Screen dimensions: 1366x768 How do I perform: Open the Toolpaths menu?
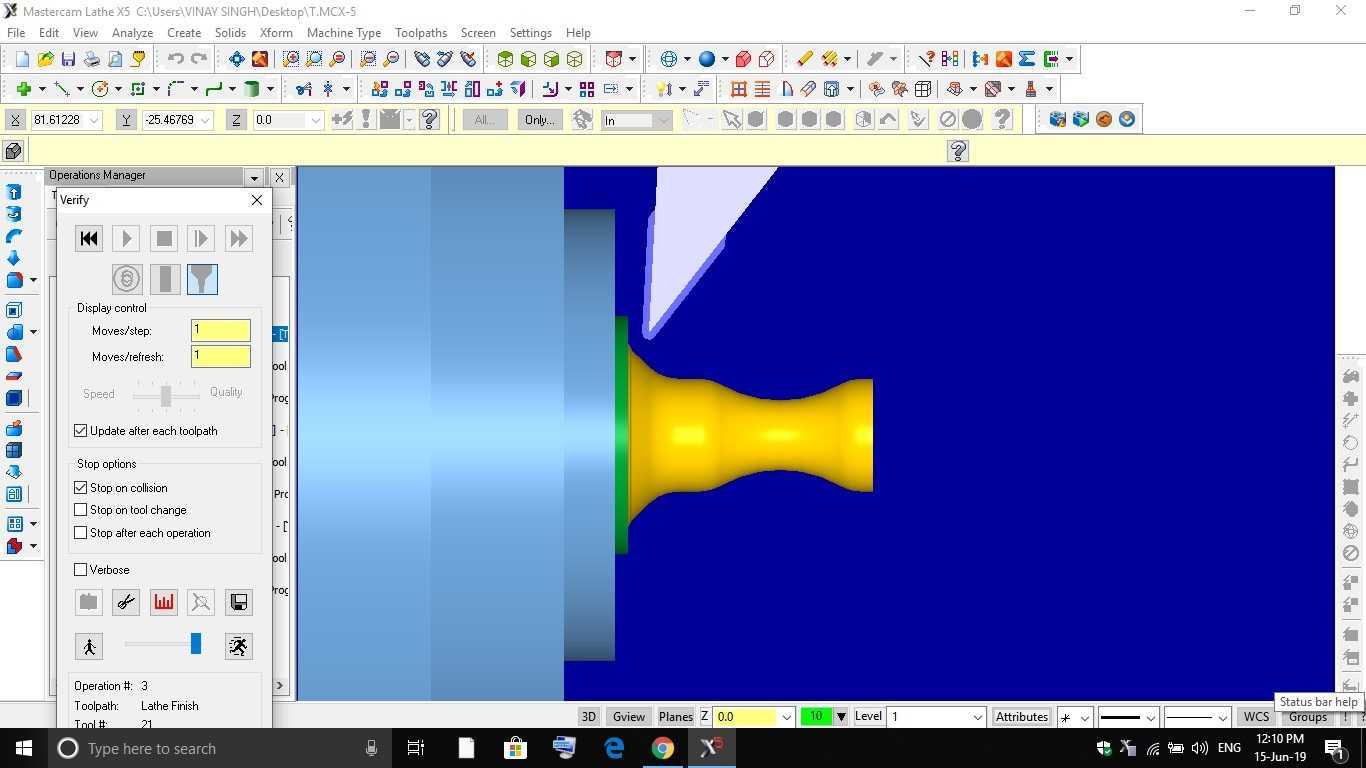point(421,33)
